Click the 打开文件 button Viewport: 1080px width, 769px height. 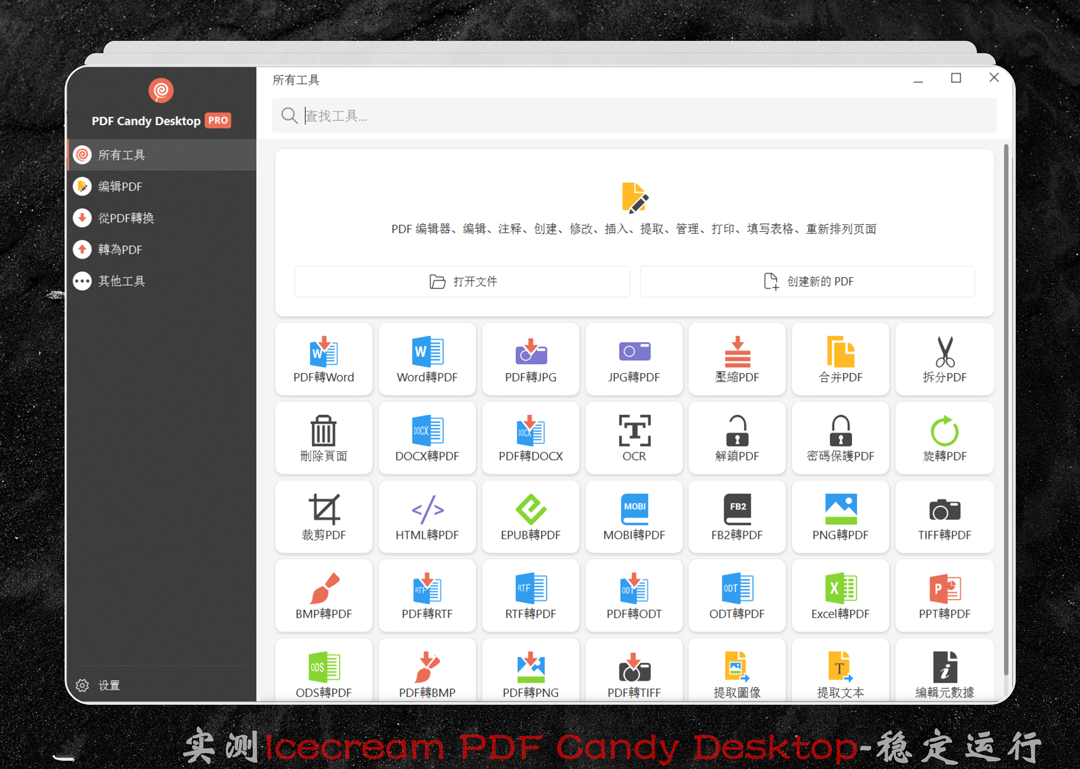pyautogui.click(x=462, y=282)
